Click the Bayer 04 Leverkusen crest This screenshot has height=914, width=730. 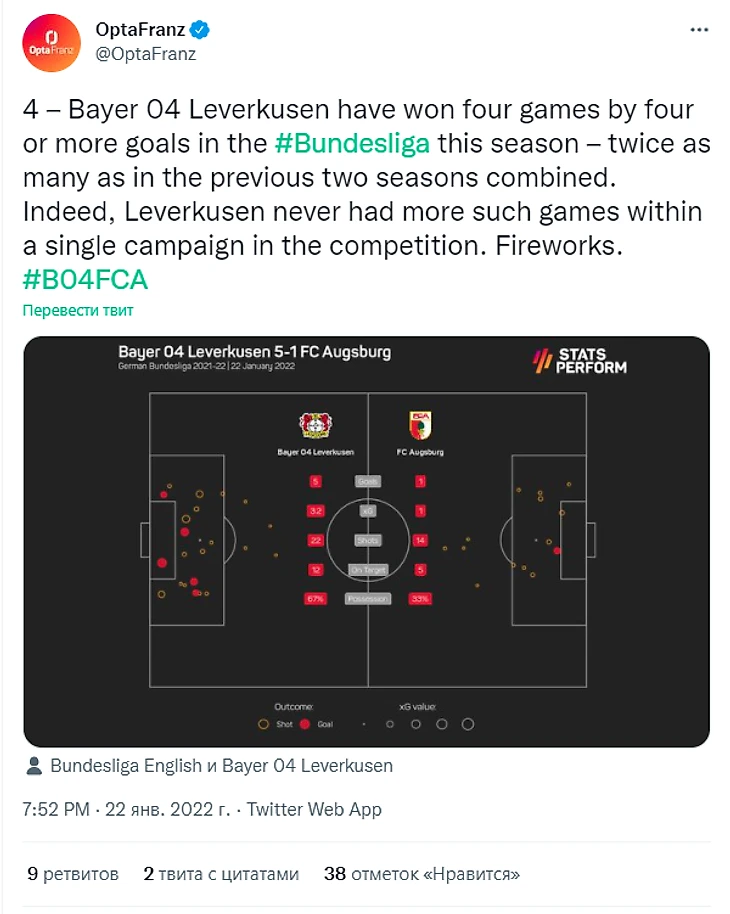315,425
